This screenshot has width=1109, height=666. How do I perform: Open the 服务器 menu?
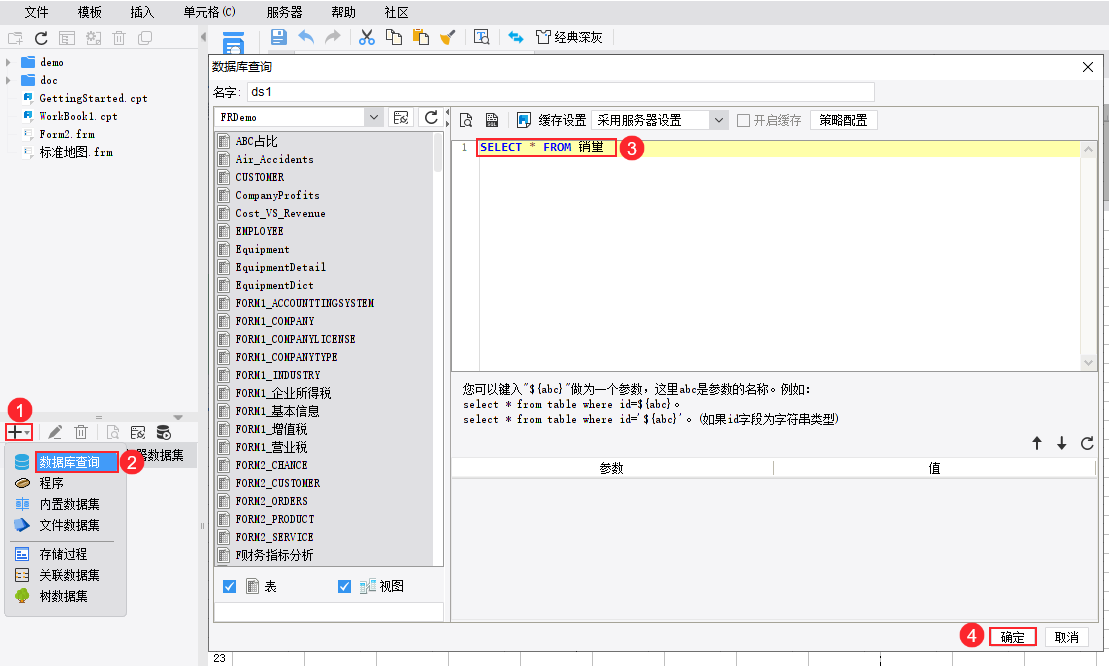[x=284, y=12]
